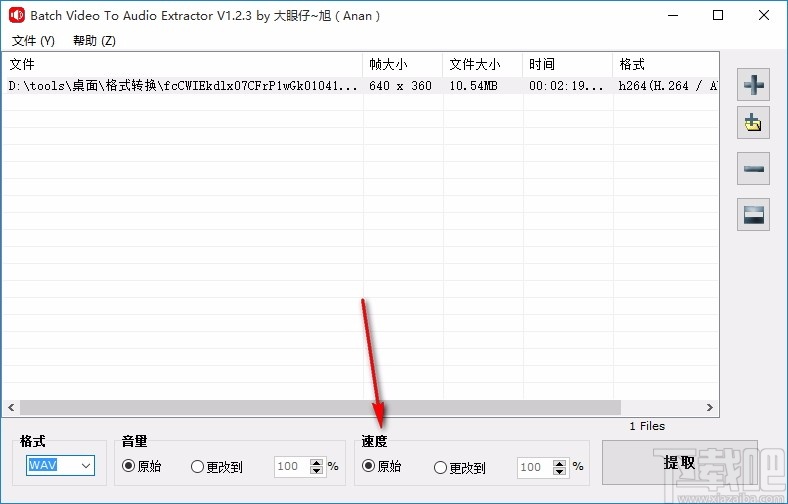The width and height of the screenshot is (788, 504).
Task: Click the 1 Files count label
Action: click(647, 426)
